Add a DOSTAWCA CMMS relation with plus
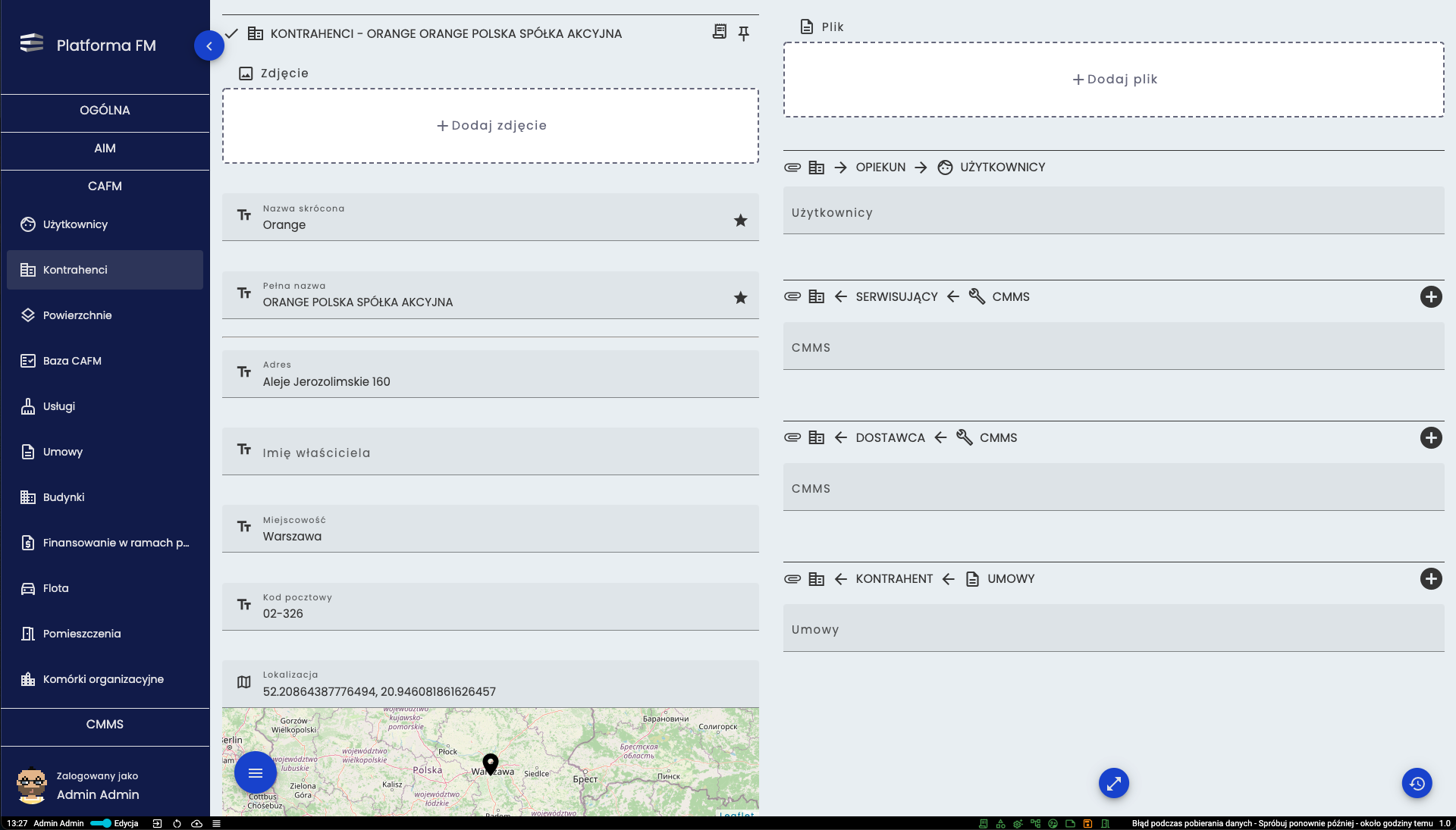The width and height of the screenshot is (1456, 830). tap(1431, 438)
